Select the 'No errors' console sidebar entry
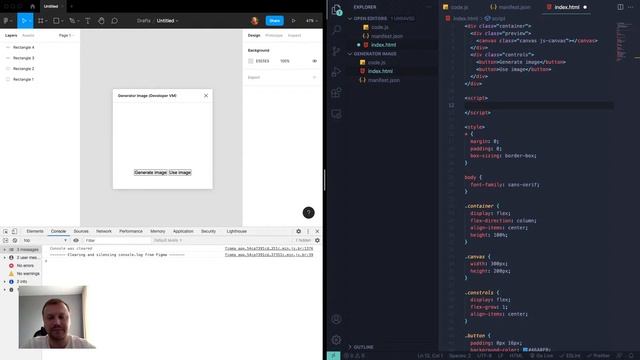 (25, 266)
